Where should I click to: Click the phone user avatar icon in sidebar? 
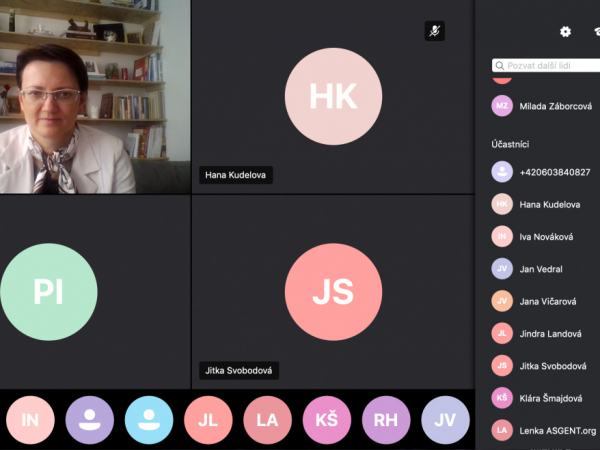[x=502, y=172]
